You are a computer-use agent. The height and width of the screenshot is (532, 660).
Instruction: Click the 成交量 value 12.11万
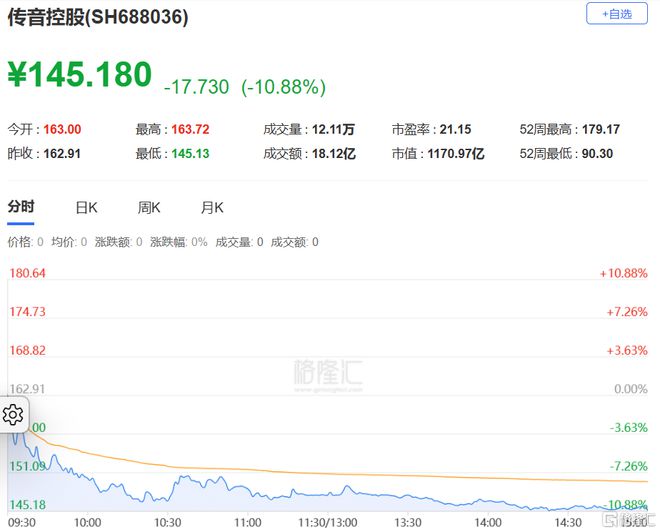(333, 129)
